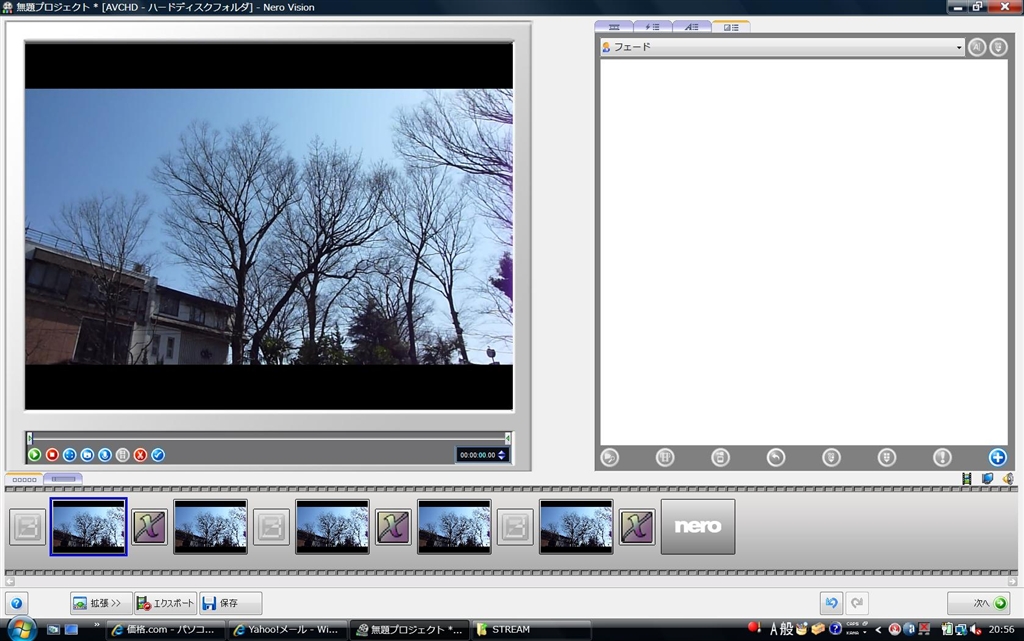1024x641 pixels.
Task: Click the red scissors cut icon
Action: coord(140,455)
